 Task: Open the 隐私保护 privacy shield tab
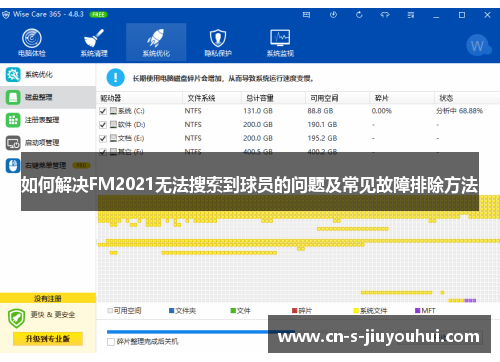tap(218, 43)
